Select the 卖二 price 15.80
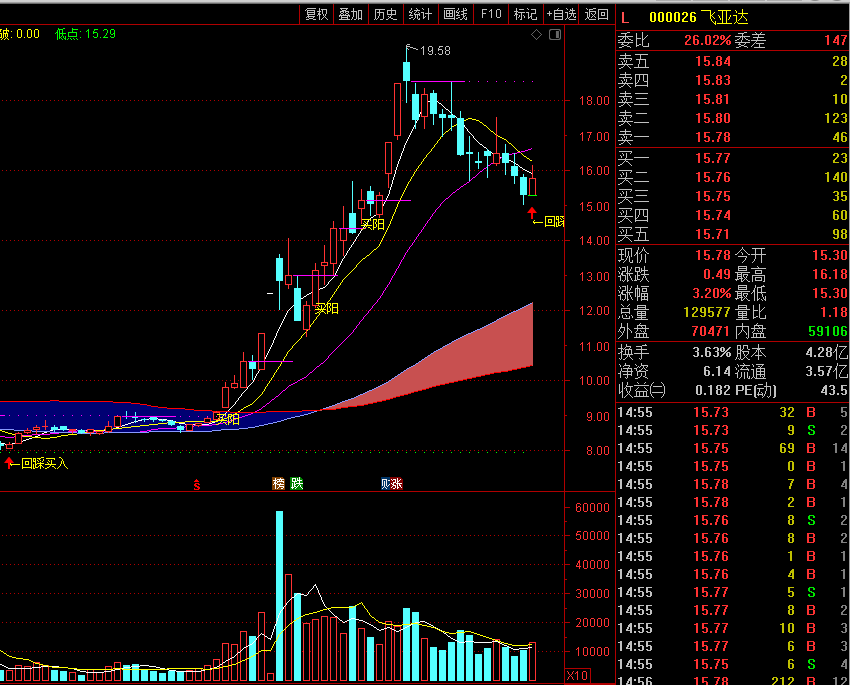The height and width of the screenshot is (685, 850). coord(713,118)
